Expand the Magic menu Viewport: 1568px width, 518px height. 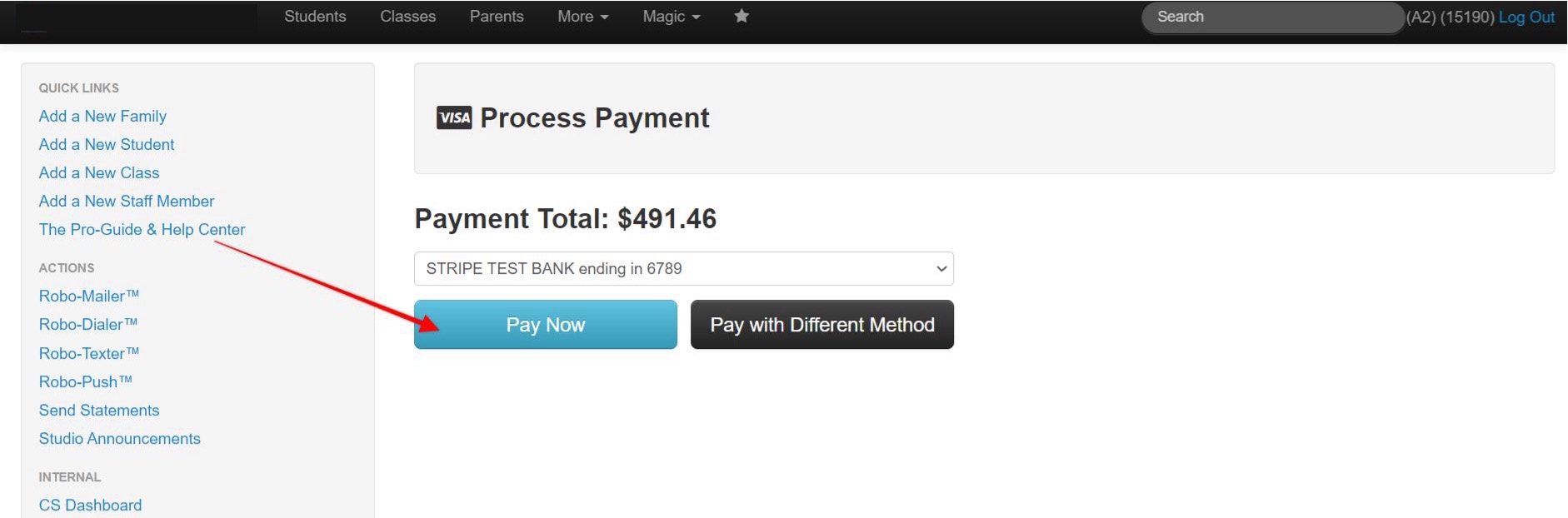[x=671, y=17]
